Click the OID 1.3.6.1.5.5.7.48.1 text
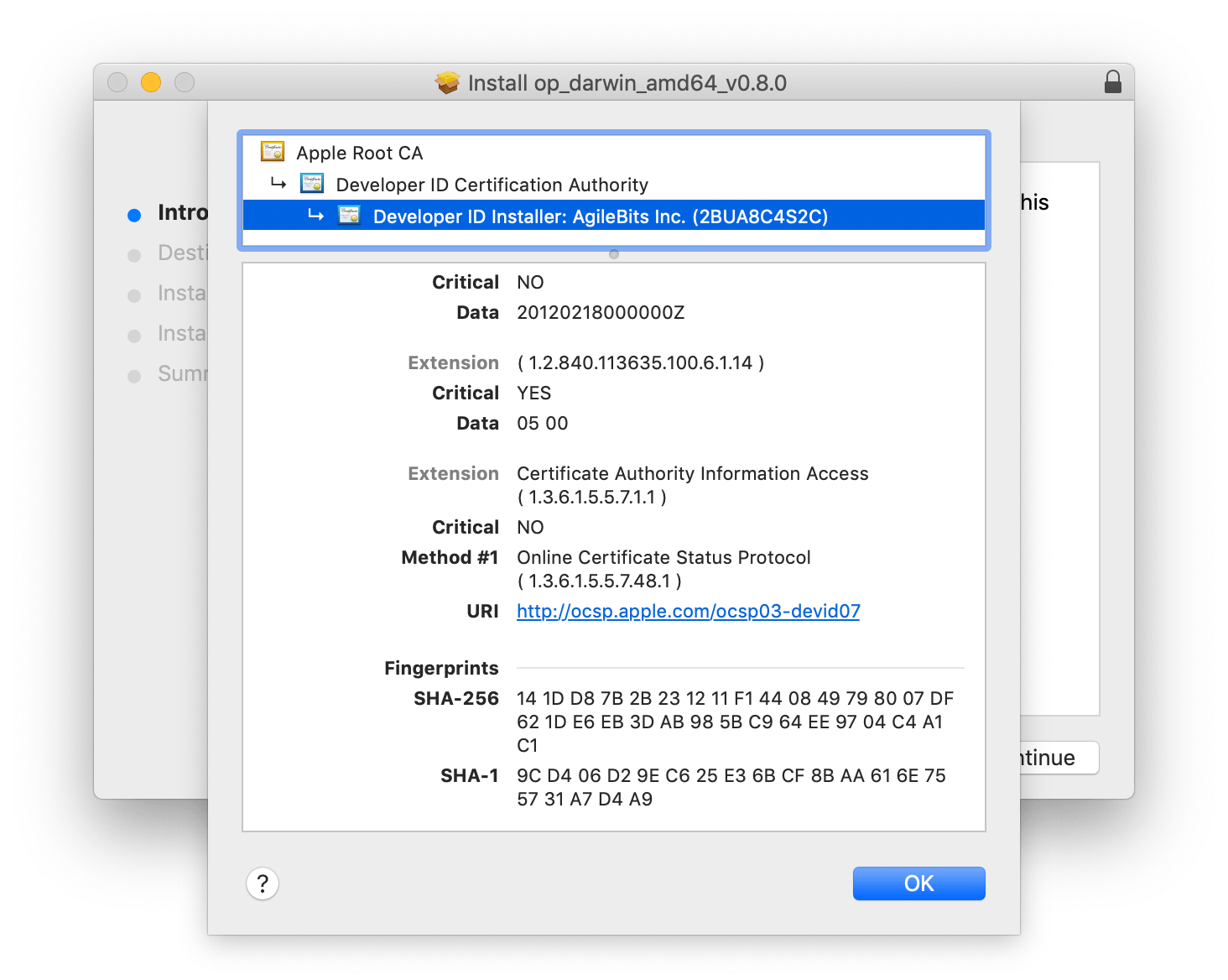The height and width of the screenshot is (980, 1228). 599,581
